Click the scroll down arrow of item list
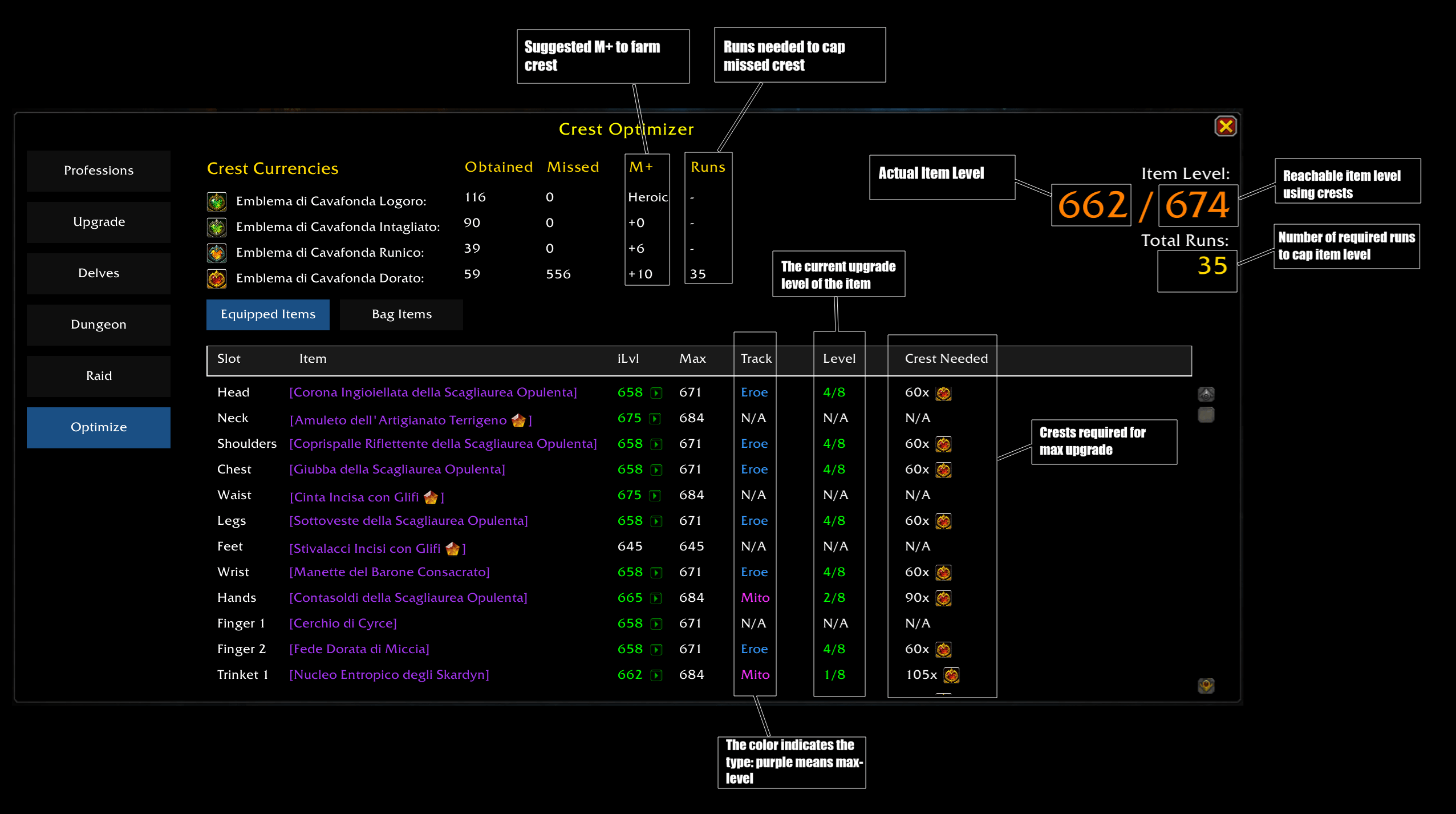This screenshot has width=1456, height=814. click(1206, 685)
